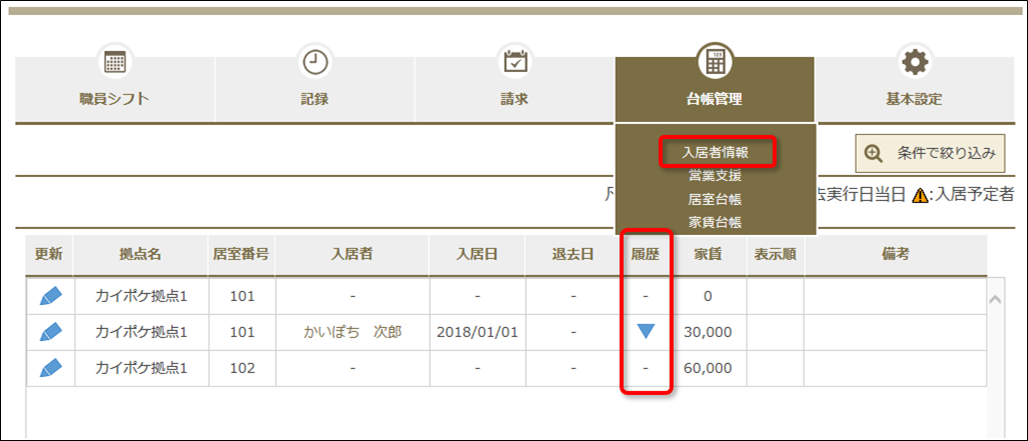This screenshot has width=1028, height=441.
Task: Edit the かいぽち 次郎 row with the pencil
Action: coord(50,332)
